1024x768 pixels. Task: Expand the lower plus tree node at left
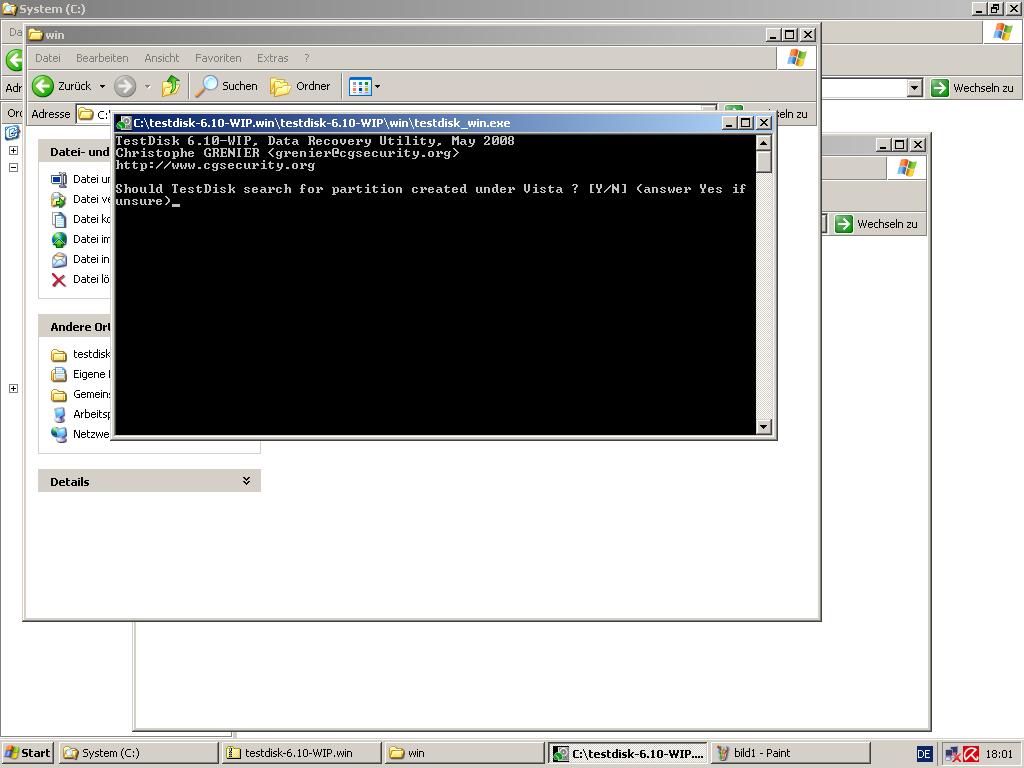pos(13,389)
